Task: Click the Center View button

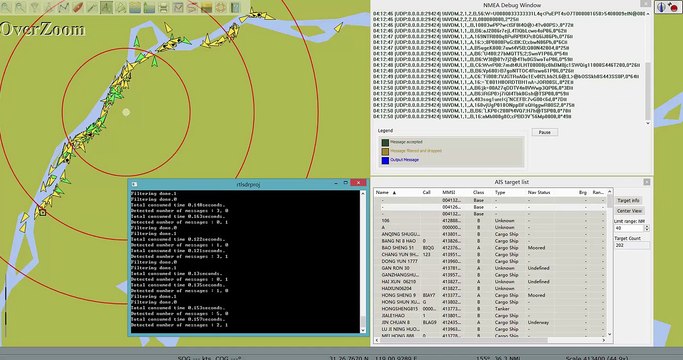Action: point(629,211)
